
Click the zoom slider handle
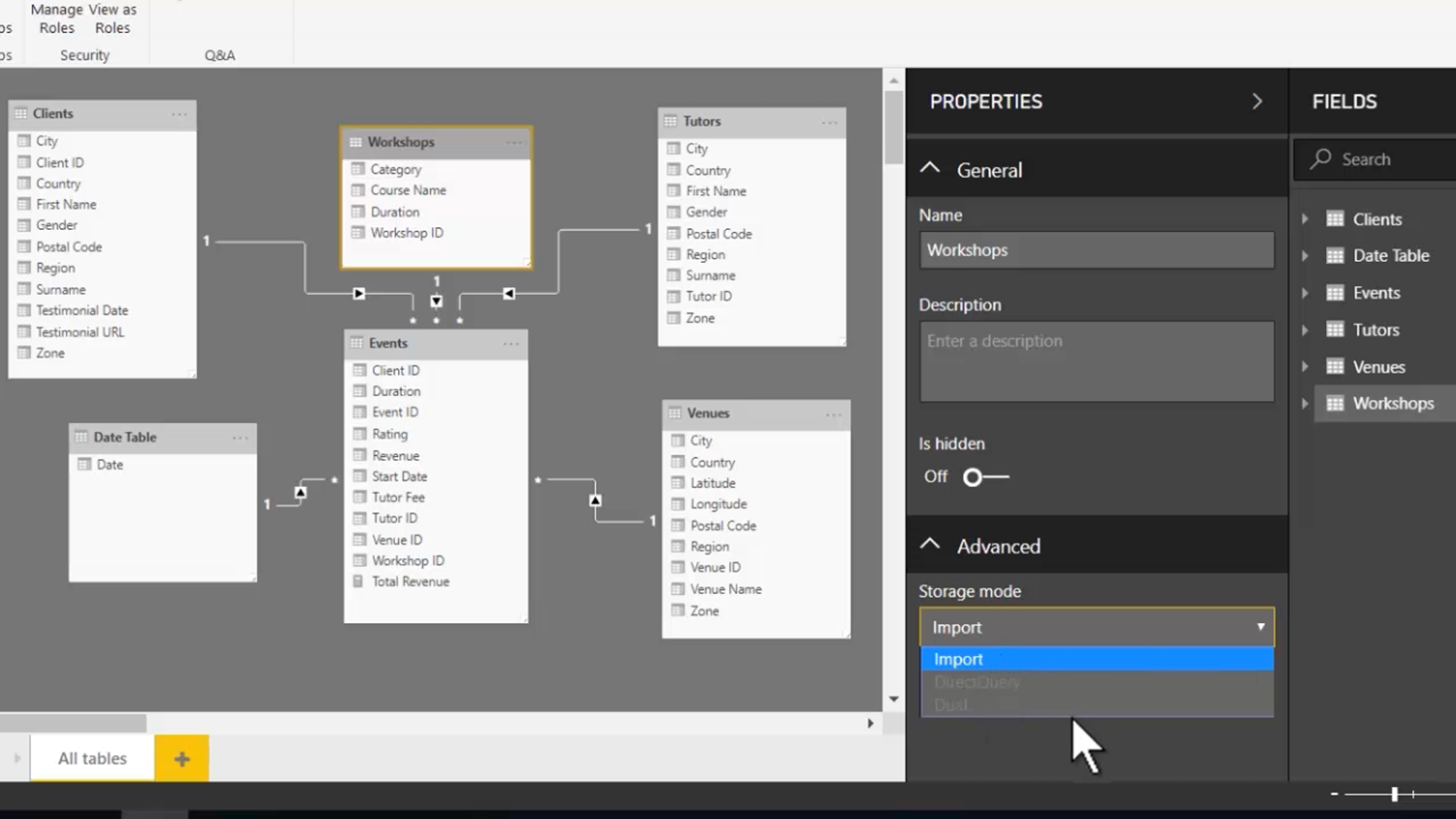pos(1394,794)
